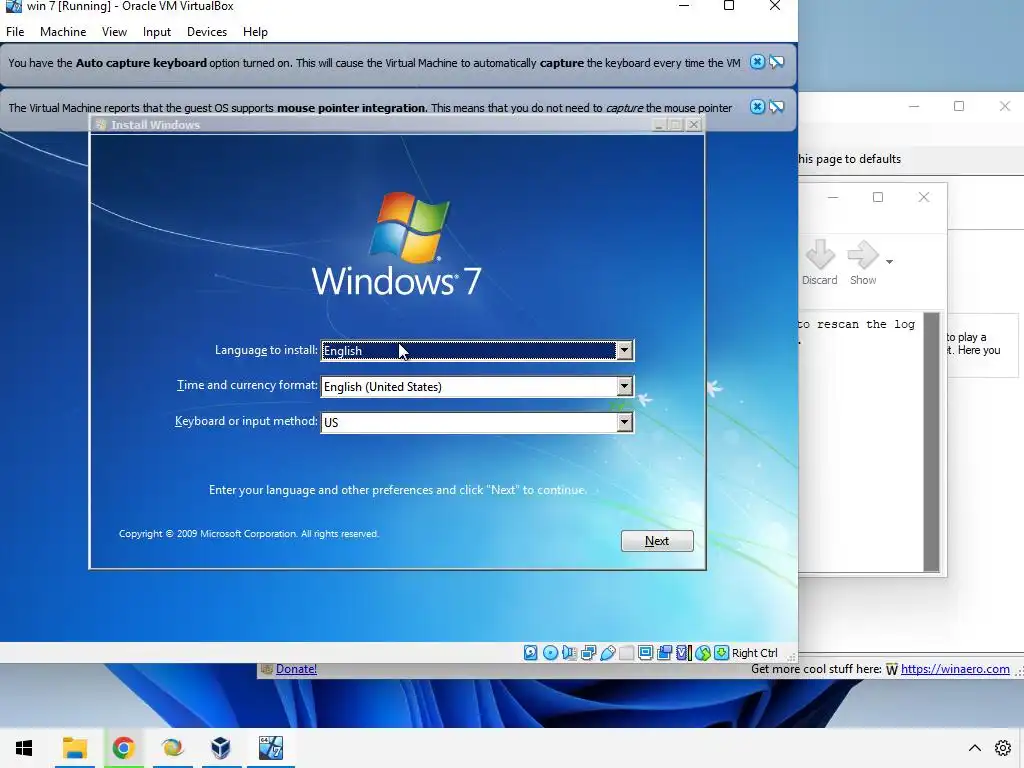Click the greyed shared folders status icon
The width and height of the screenshot is (1024, 768).
[626, 652]
